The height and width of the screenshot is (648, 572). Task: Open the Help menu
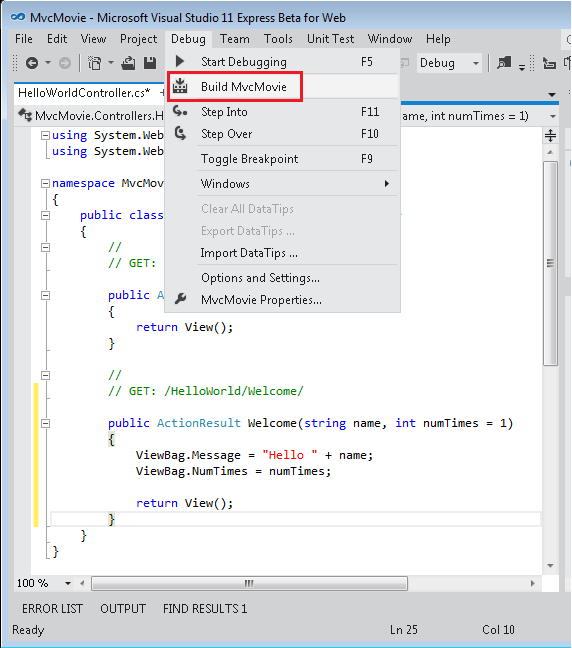[438, 39]
